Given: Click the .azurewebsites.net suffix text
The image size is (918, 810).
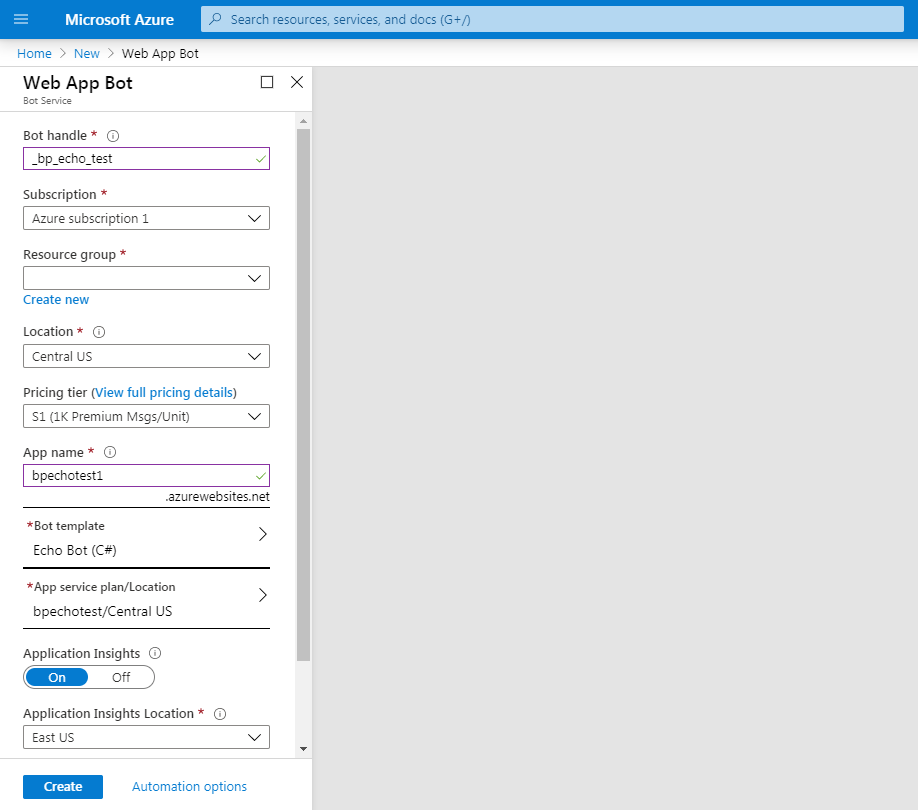Looking at the screenshot, I should [217, 497].
